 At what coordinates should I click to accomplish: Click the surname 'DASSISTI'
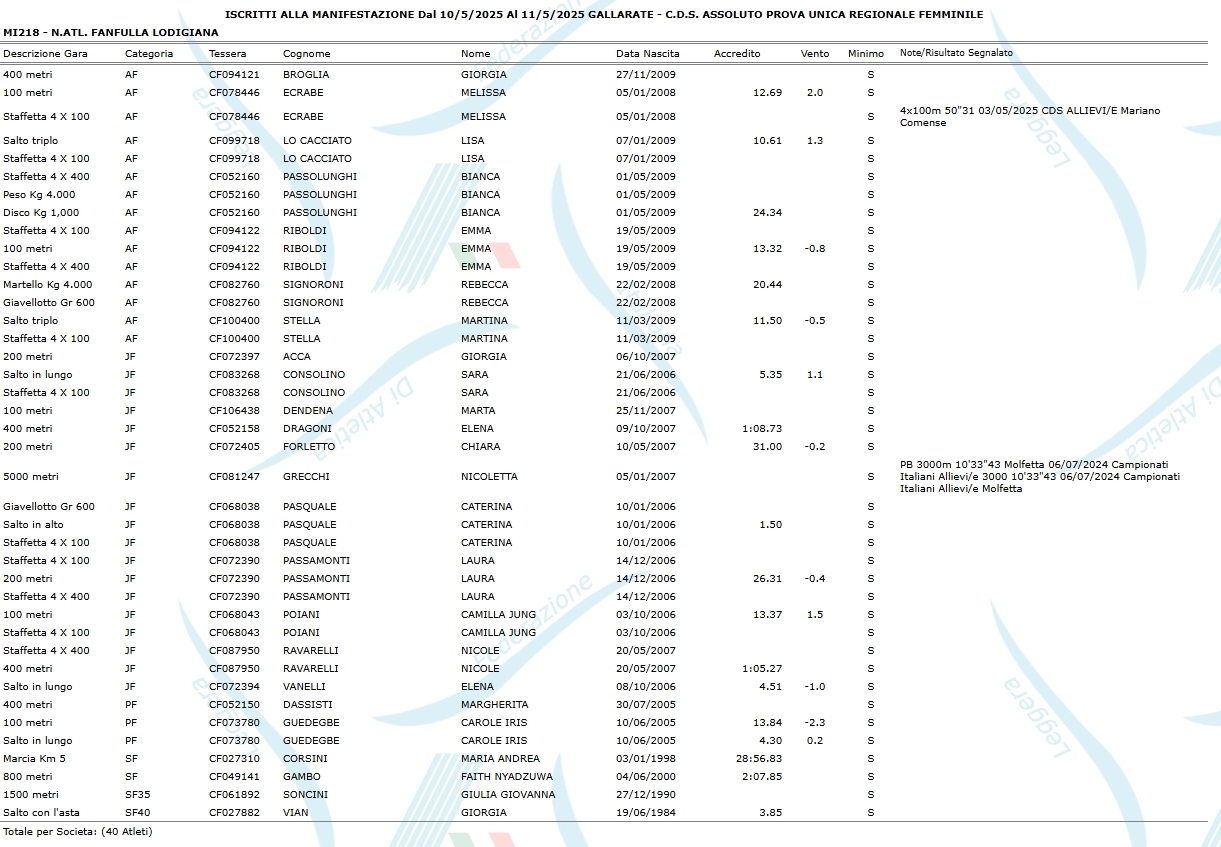[306, 705]
